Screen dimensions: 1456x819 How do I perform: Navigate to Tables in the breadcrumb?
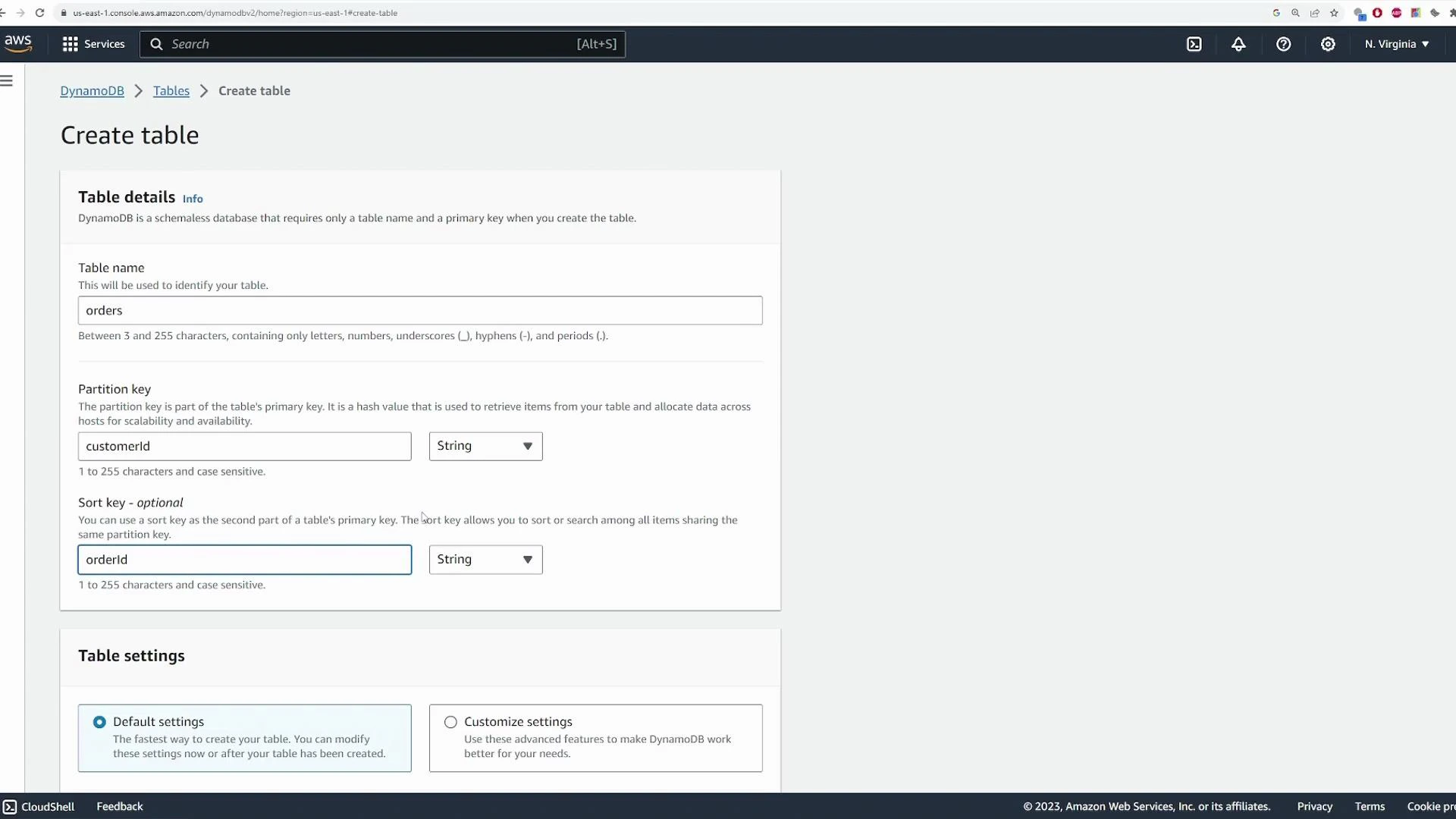click(171, 90)
